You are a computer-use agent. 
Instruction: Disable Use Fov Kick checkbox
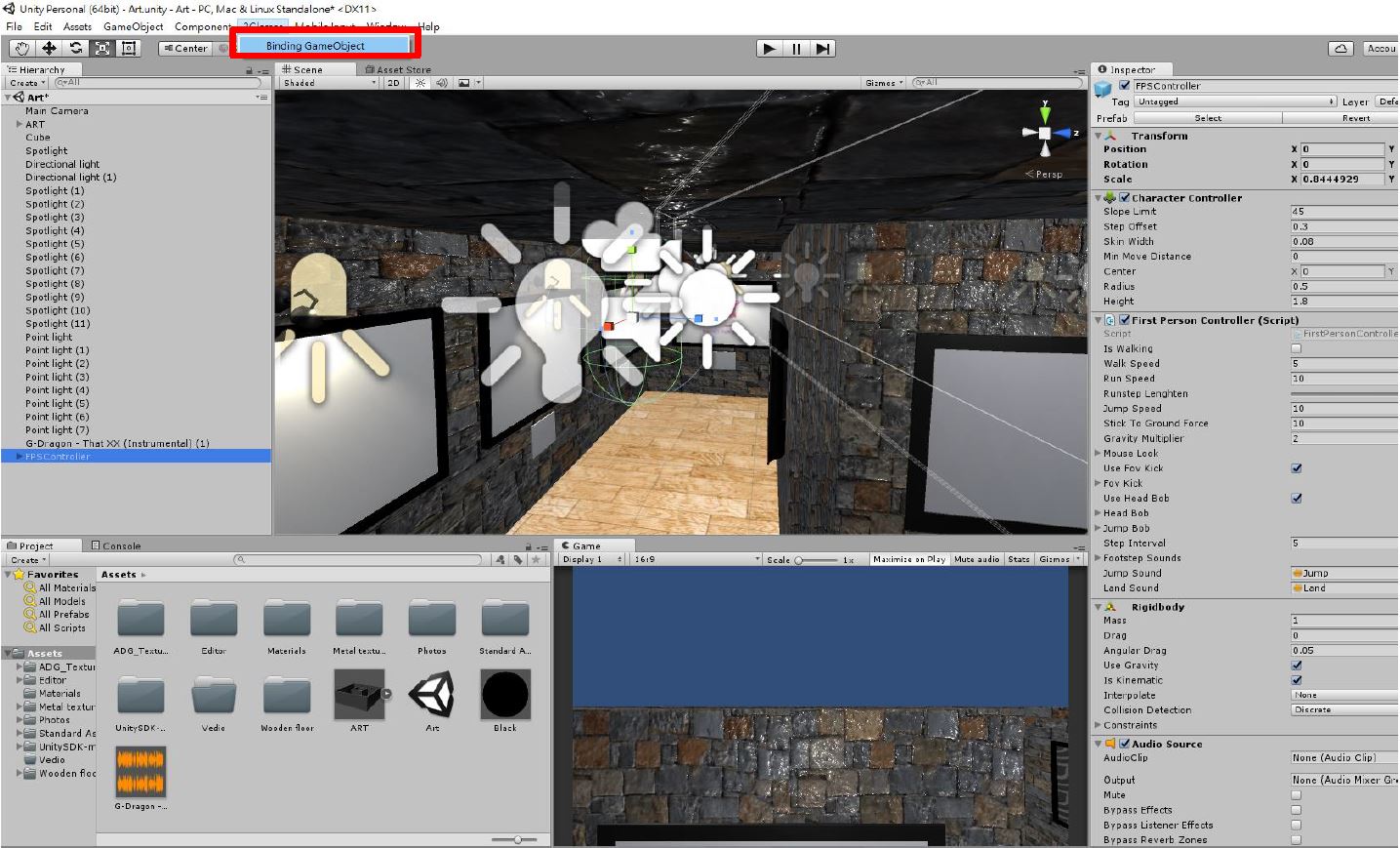pyautogui.click(x=1297, y=468)
